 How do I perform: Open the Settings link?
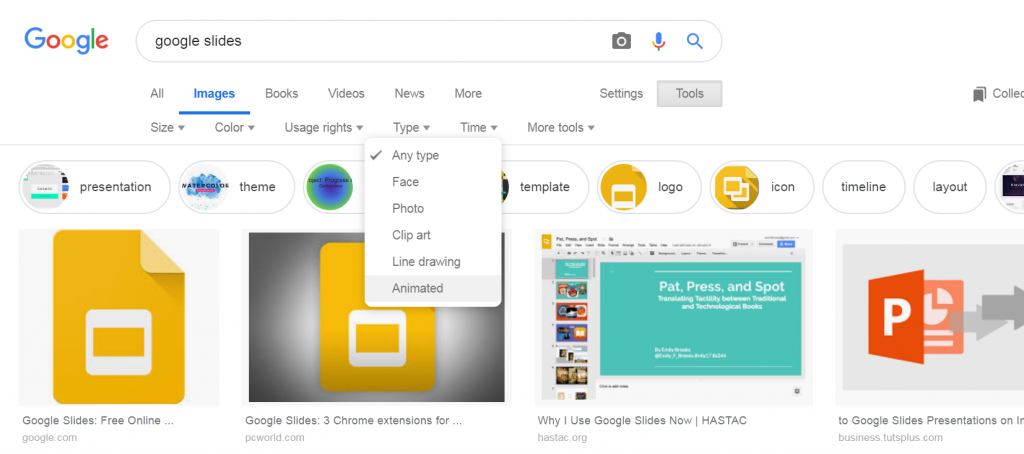click(x=621, y=94)
